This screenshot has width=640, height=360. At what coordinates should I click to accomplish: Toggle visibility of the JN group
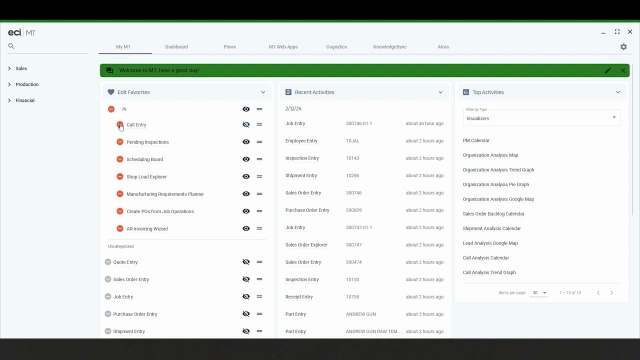tap(246, 109)
